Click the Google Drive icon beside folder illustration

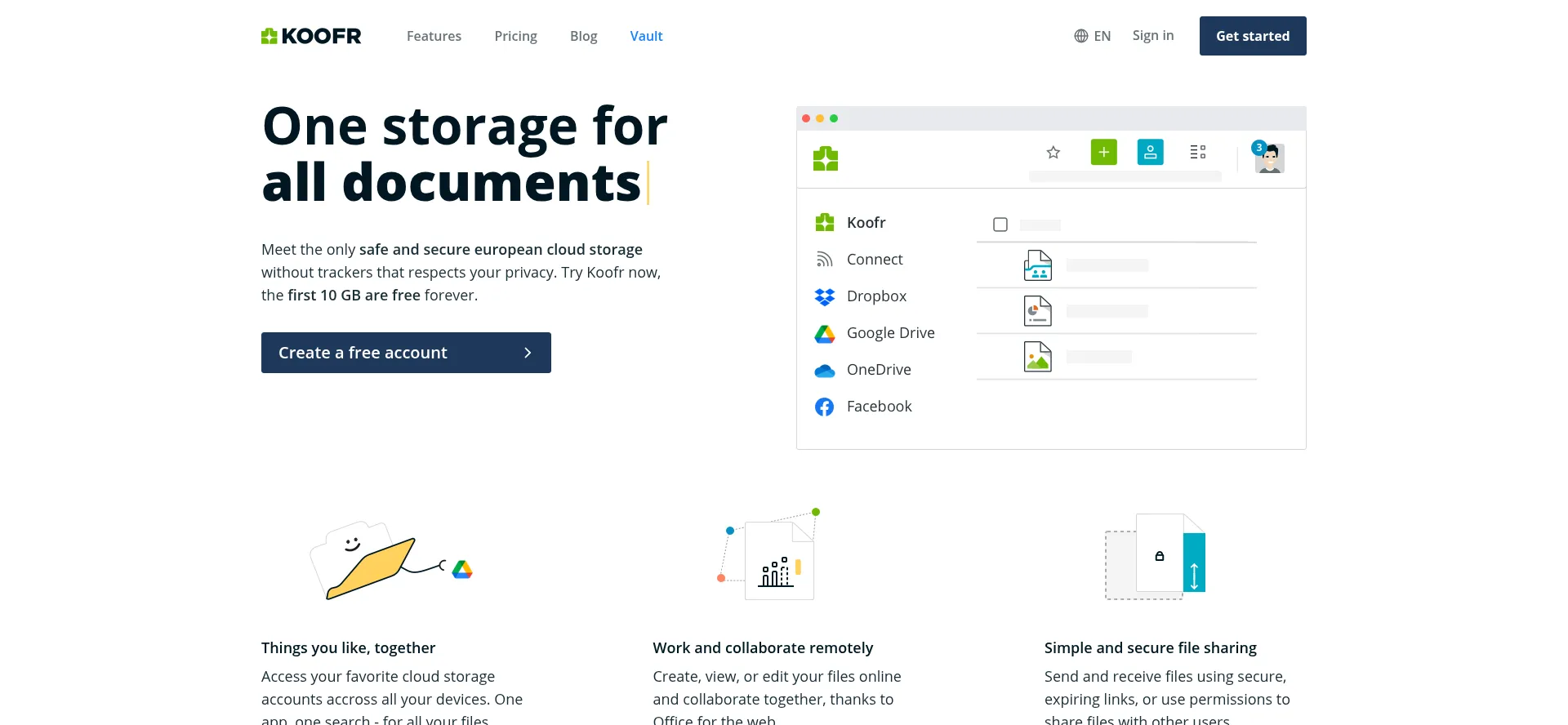(x=462, y=570)
